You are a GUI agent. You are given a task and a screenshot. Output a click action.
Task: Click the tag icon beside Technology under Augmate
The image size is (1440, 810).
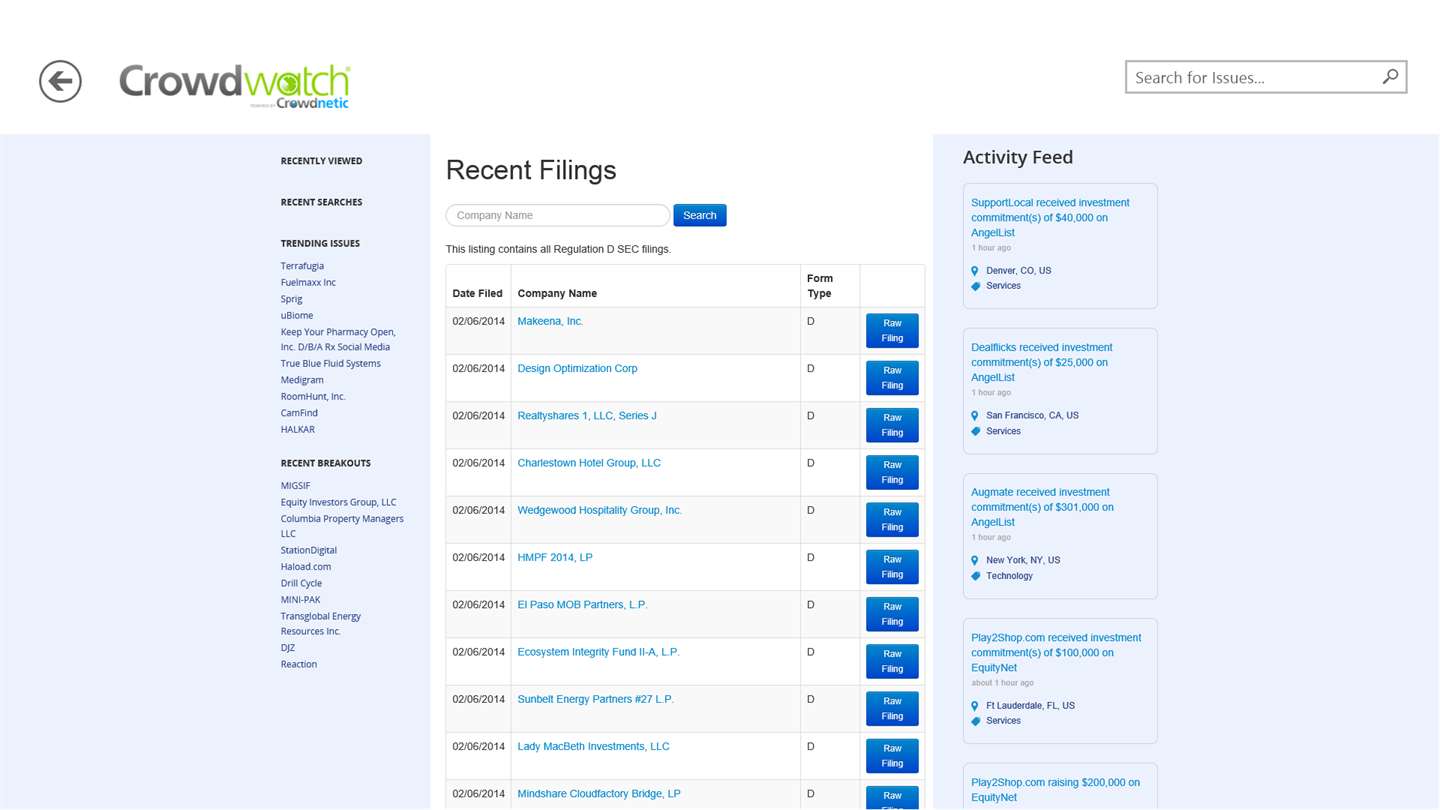976,576
